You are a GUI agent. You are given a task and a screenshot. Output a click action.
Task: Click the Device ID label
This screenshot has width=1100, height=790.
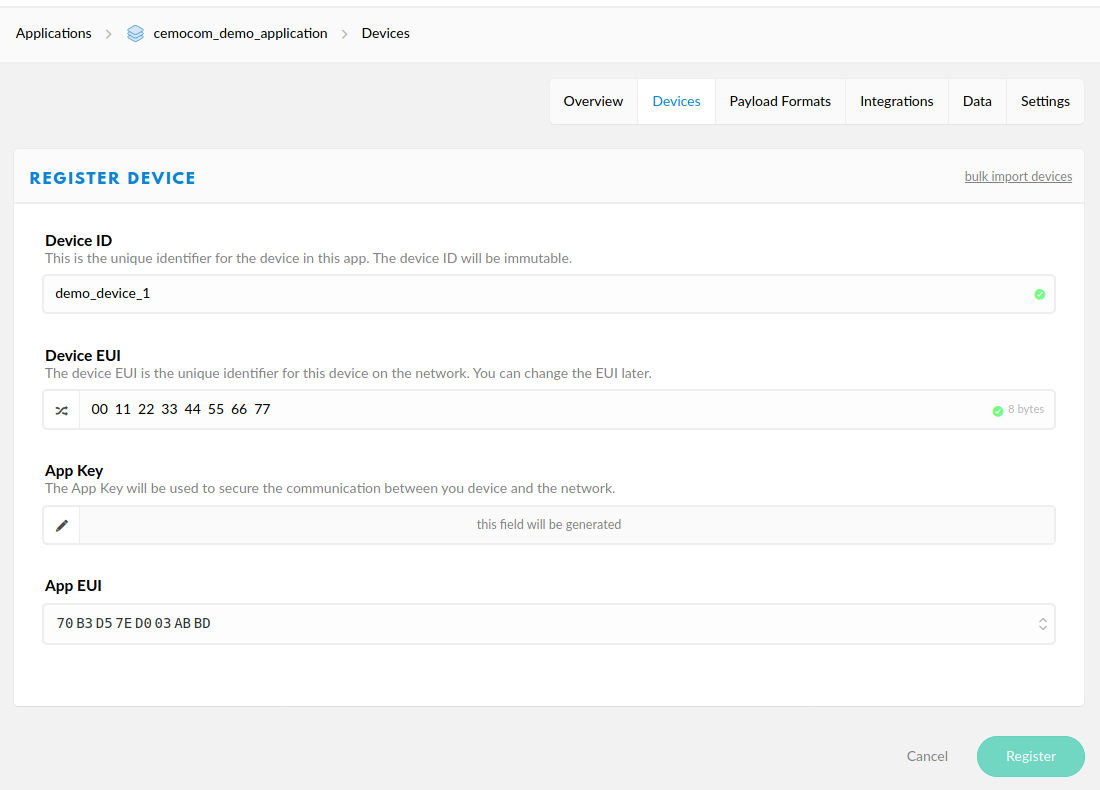click(x=79, y=241)
